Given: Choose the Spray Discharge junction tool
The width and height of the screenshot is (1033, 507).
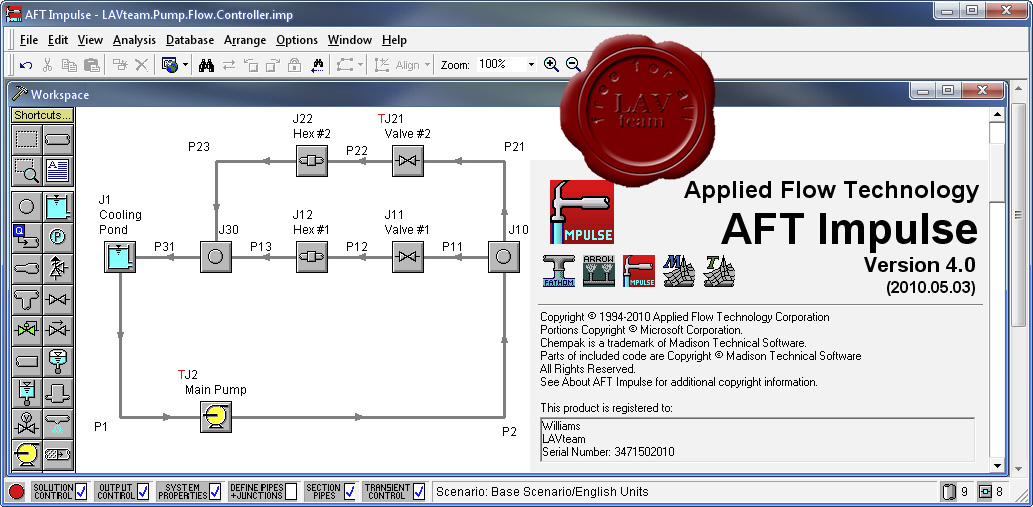Looking at the screenshot, I should pyautogui.click(x=59, y=423).
